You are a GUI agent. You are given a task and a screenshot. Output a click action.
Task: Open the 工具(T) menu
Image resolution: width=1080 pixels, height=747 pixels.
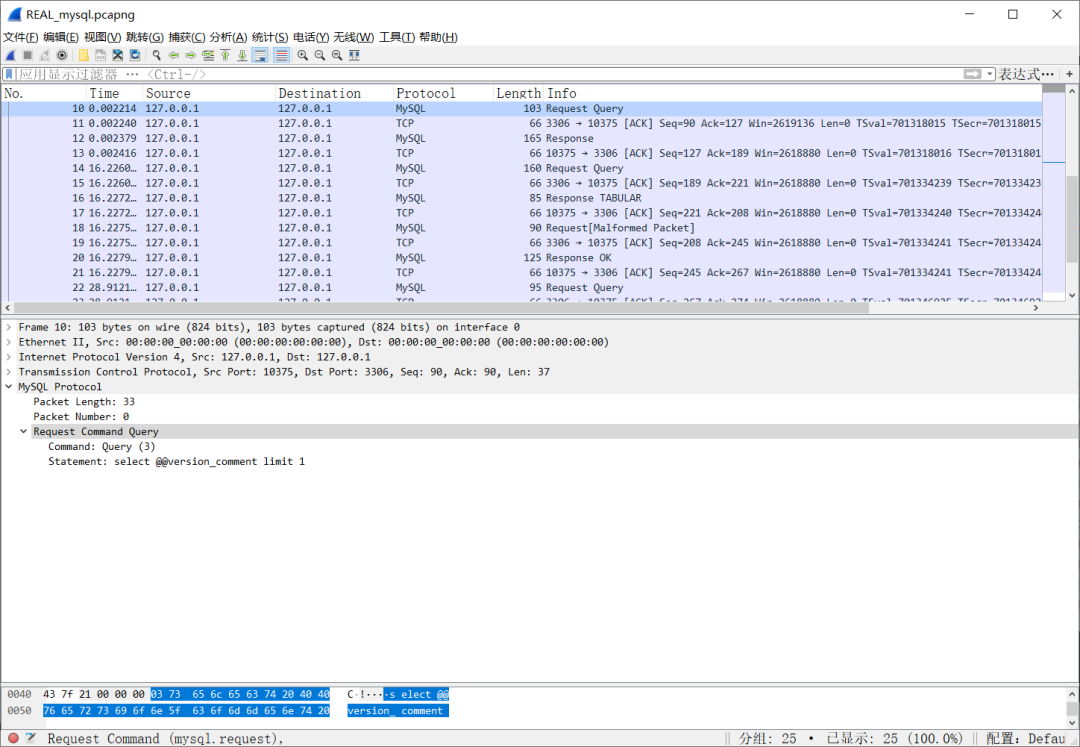(397, 37)
